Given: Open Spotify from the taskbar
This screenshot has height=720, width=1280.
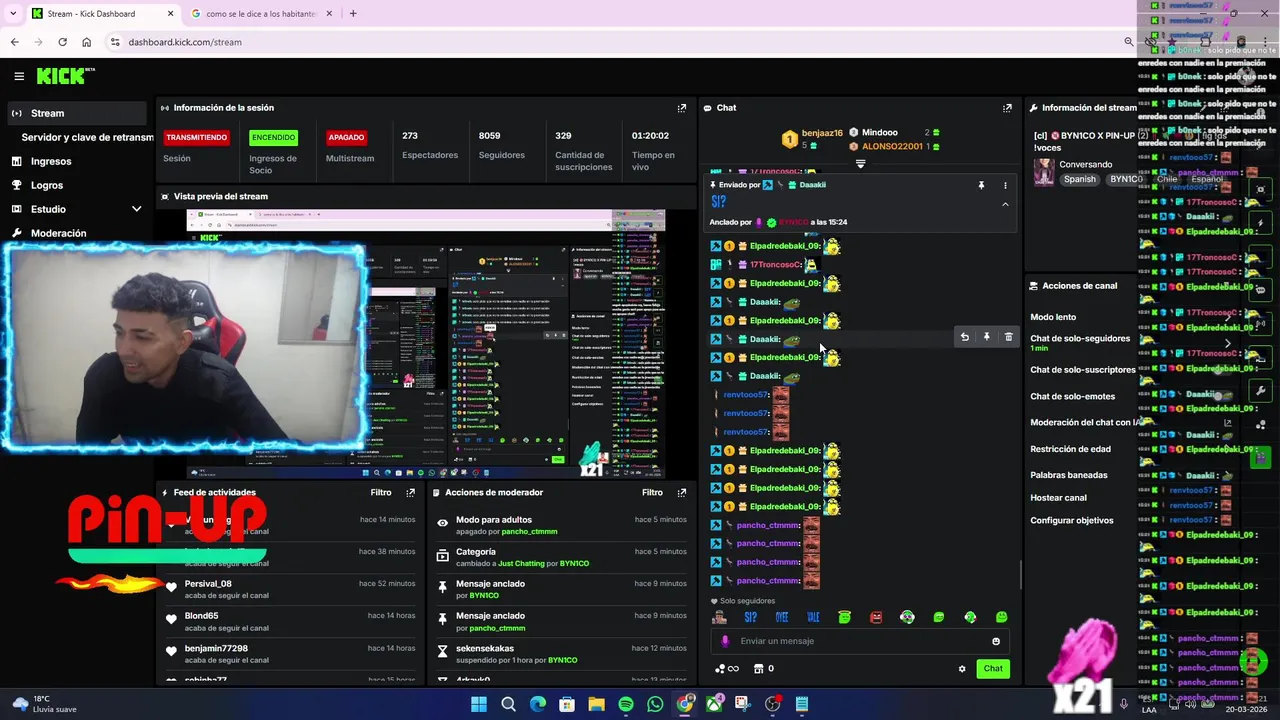Looking at the screenshot, I should pyautogui.click(x=626, y=704).
